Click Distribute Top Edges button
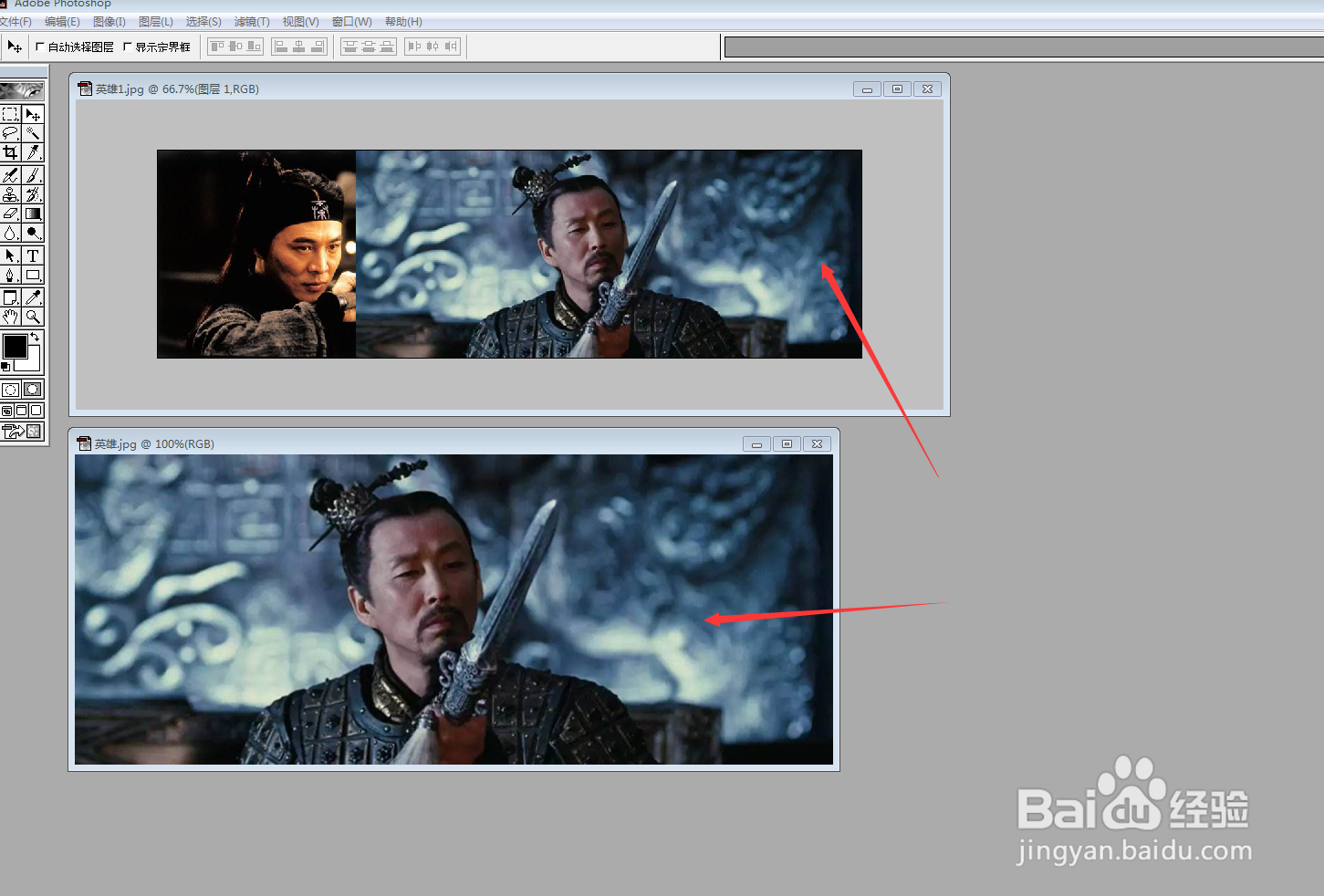The image size is (1324, 896). point(350,47)
